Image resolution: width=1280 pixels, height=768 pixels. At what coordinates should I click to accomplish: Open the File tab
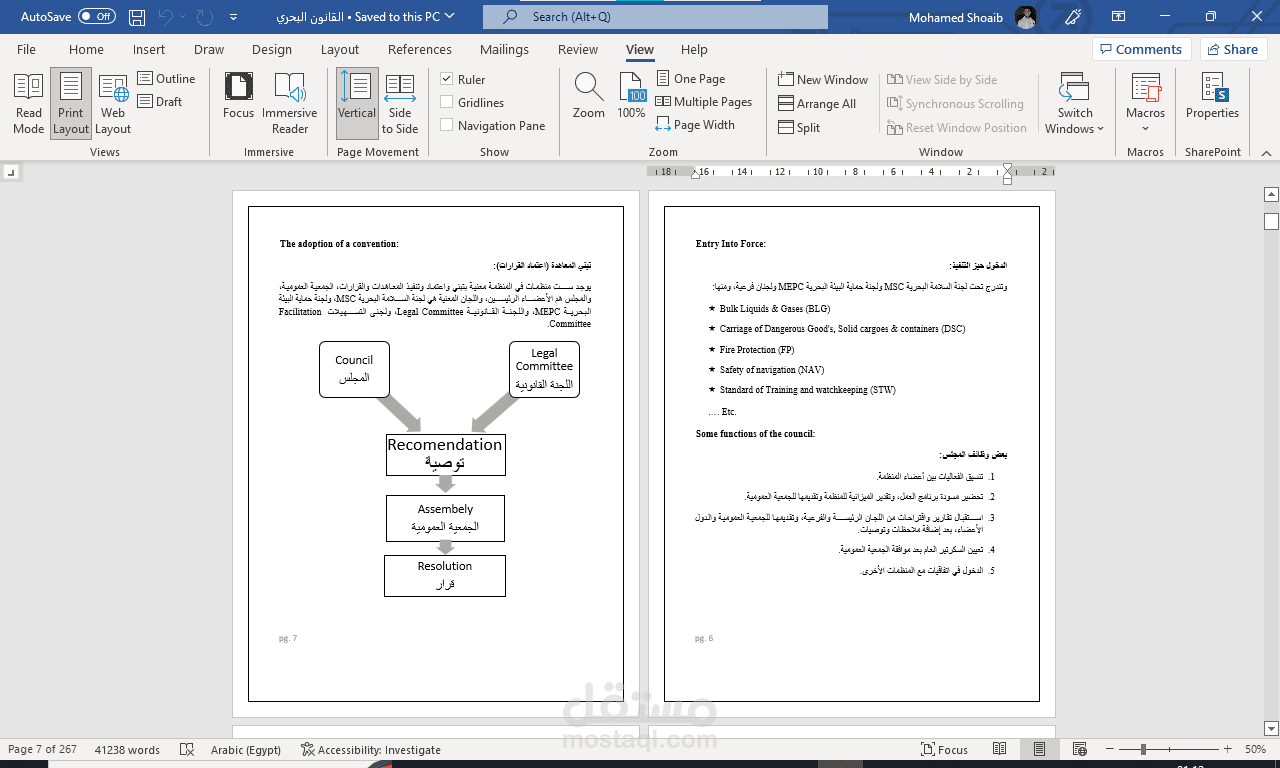[26, 49]
